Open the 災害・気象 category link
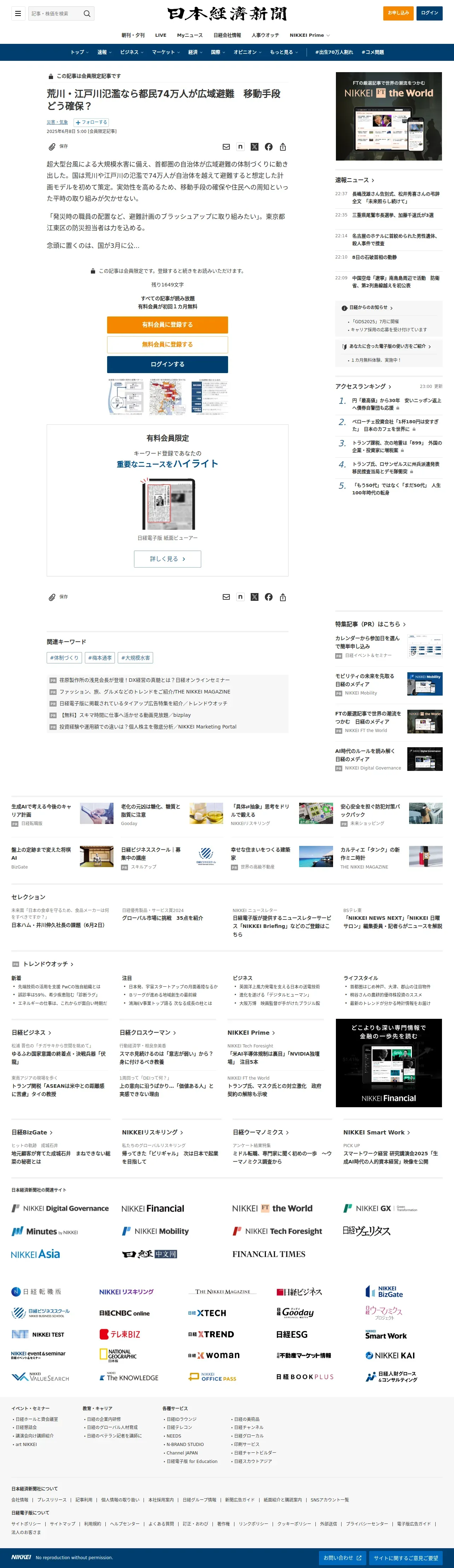This screenshot has width=454, height=1568. coord(57,122)
